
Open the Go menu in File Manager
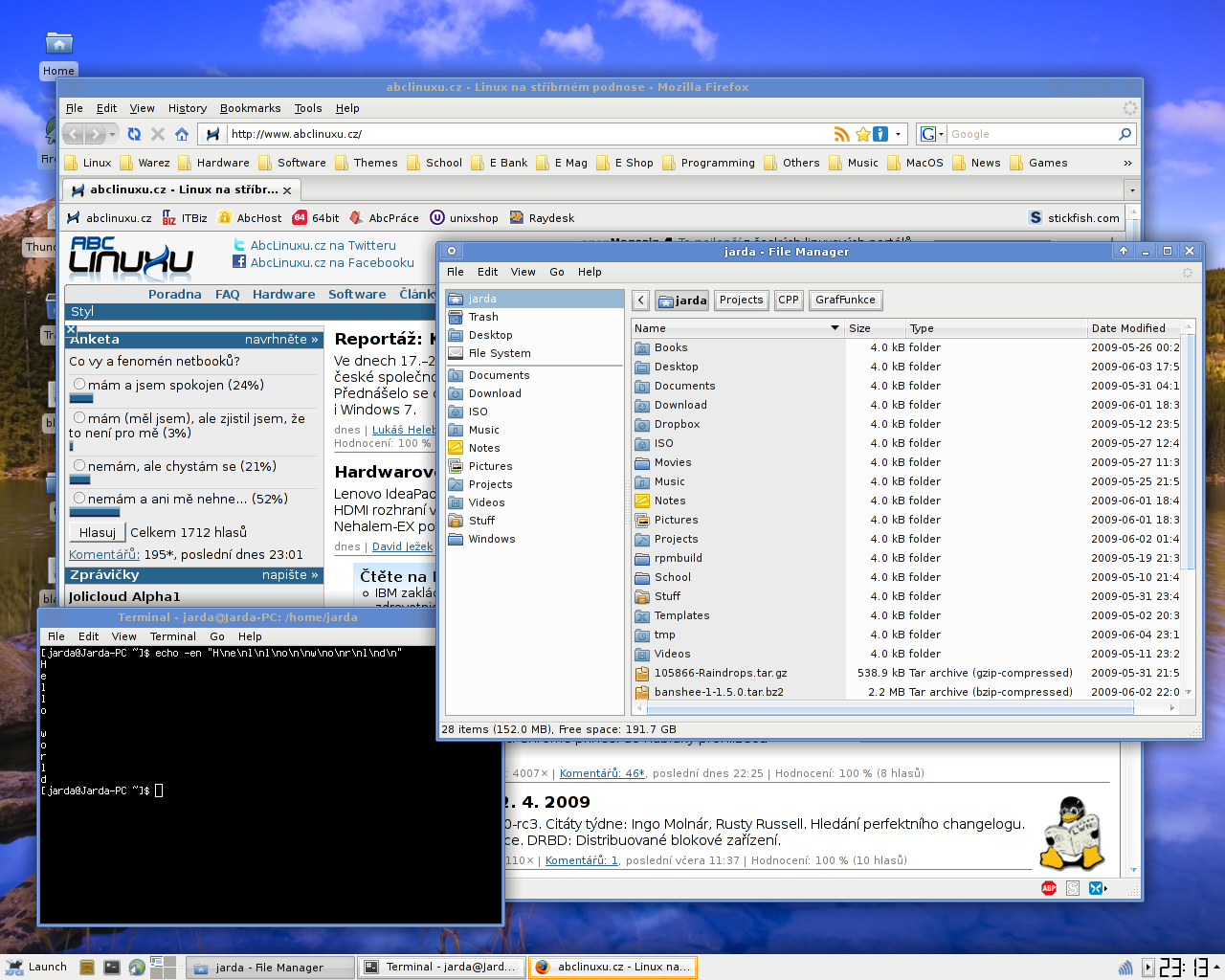coord(557,272)
